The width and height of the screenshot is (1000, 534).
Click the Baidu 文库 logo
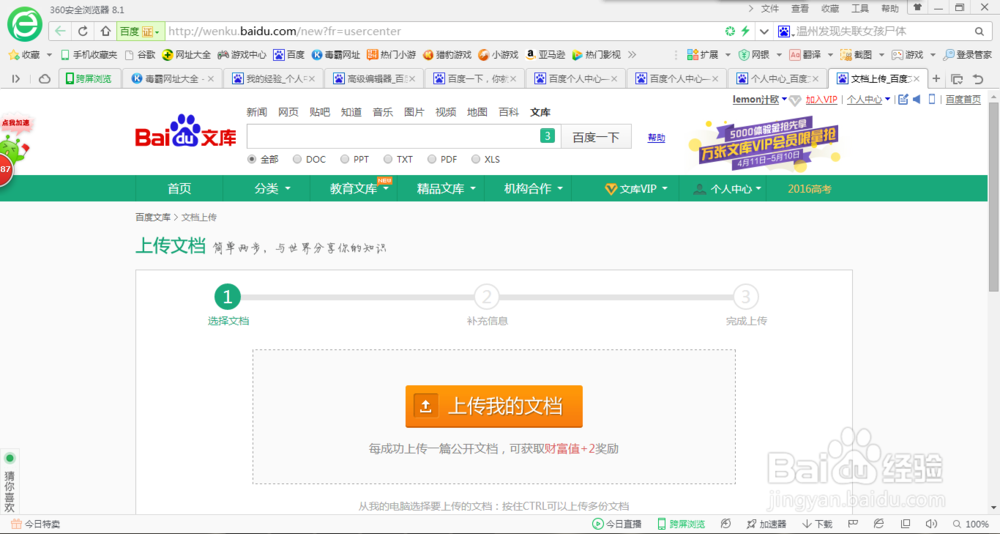186,131
